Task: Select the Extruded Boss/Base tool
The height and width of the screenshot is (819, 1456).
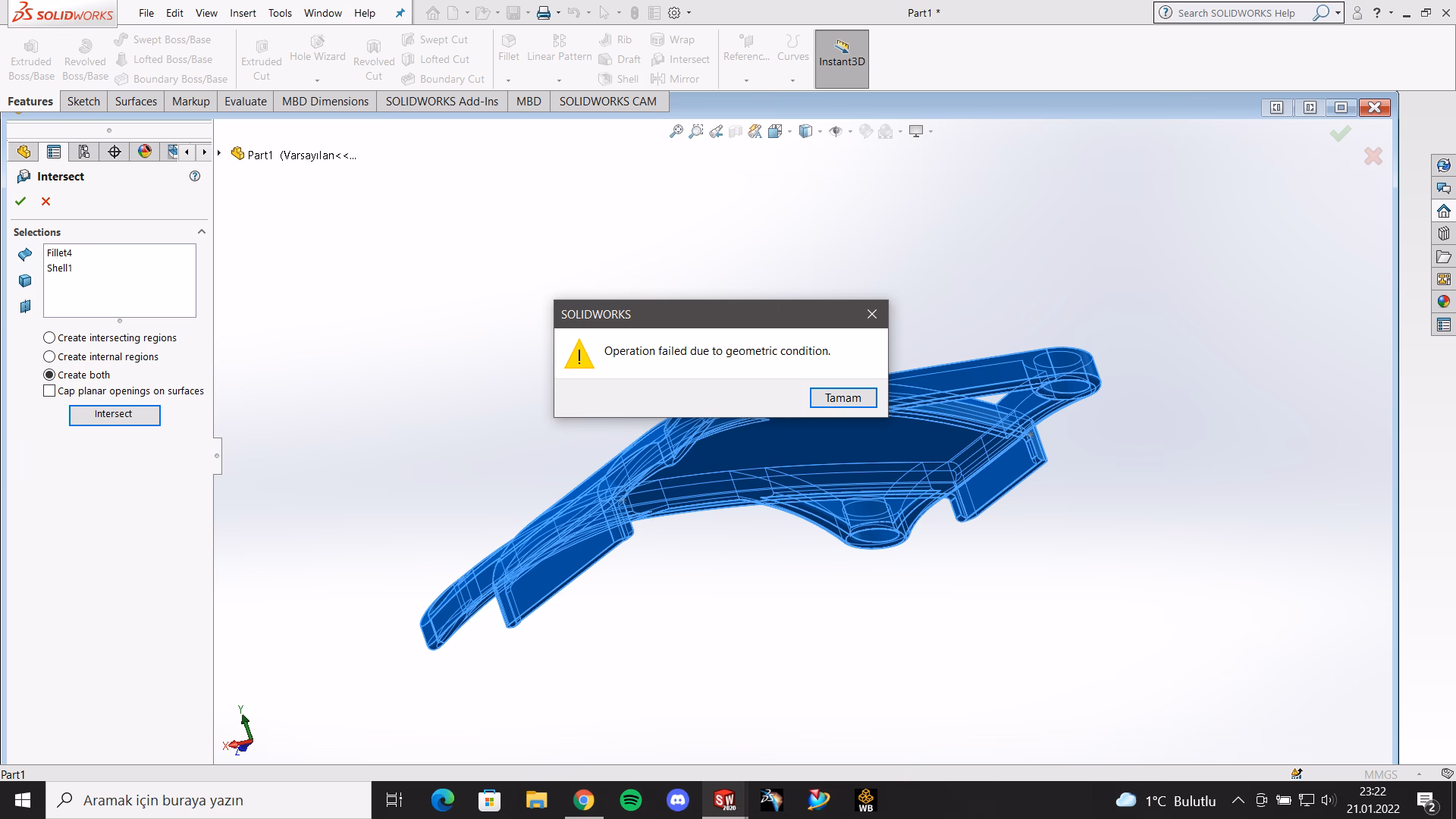Action: point(30,57)
